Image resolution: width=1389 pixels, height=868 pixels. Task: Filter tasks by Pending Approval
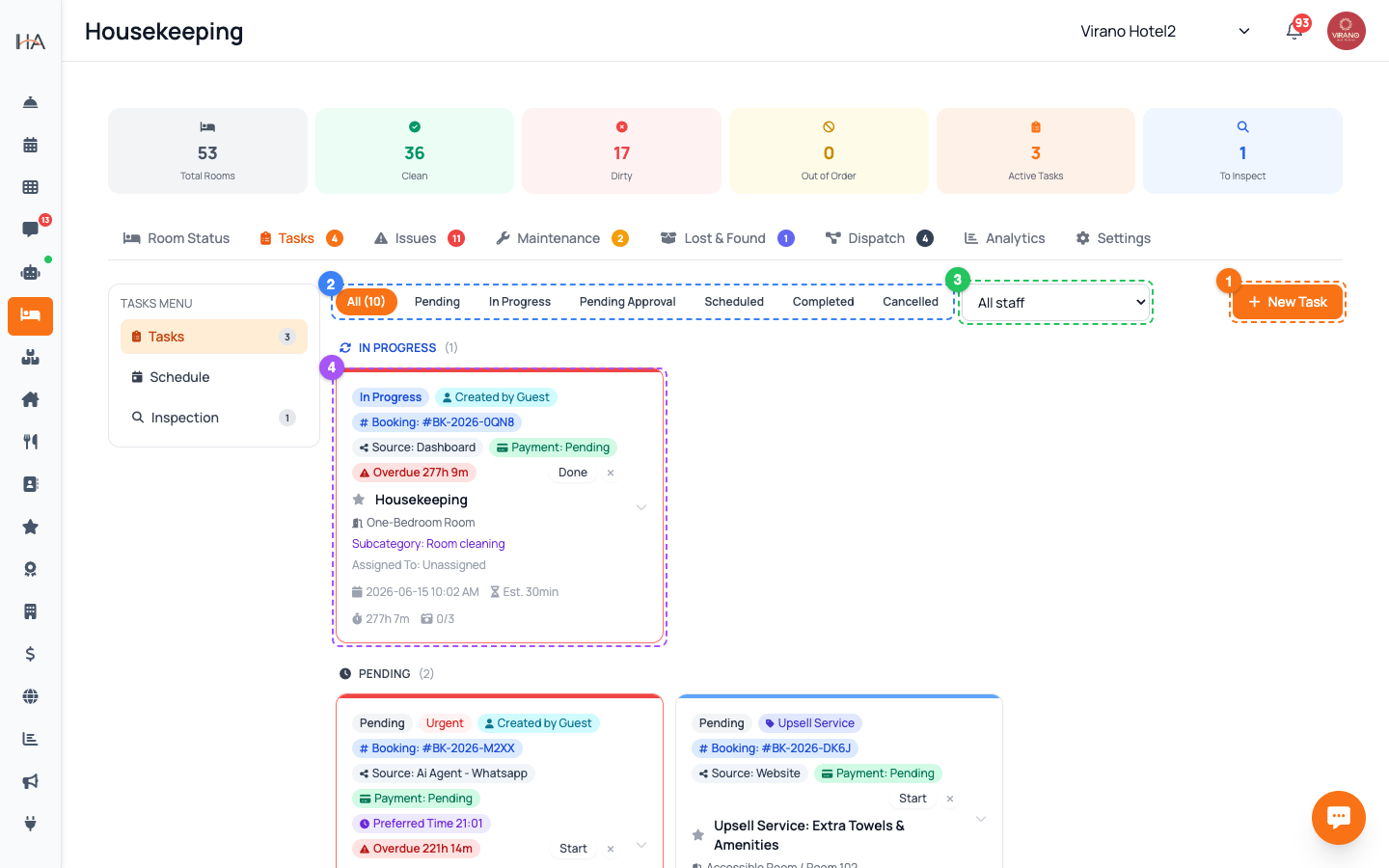(x=627, y=302)
